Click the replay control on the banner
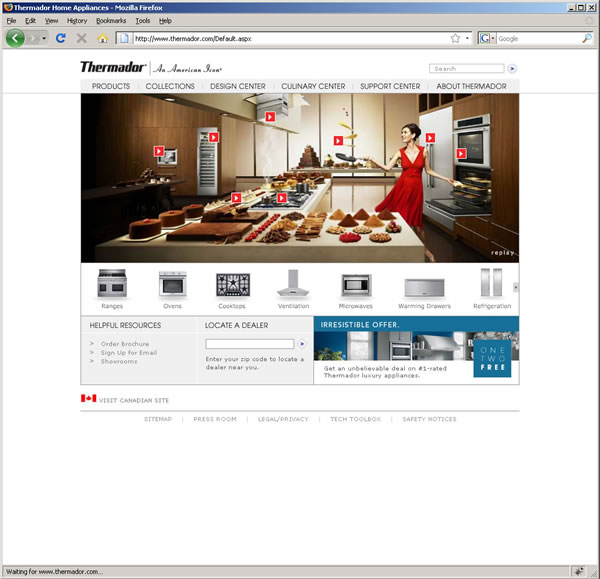Image resolution: width=600 pixels, height=579 pixels. (503, 253)
